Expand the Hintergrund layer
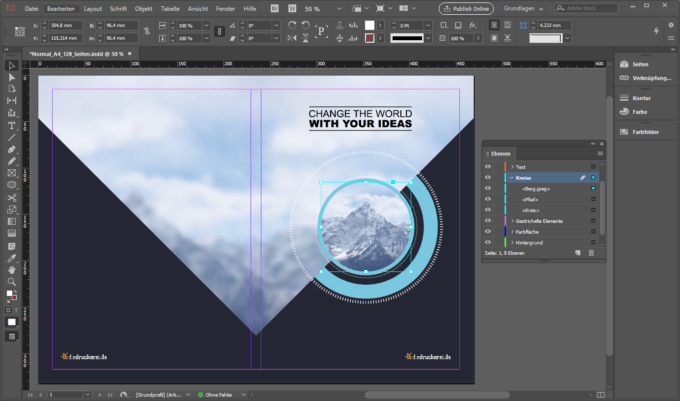This screenshot has width=680, height=401. tap(512, 243)
